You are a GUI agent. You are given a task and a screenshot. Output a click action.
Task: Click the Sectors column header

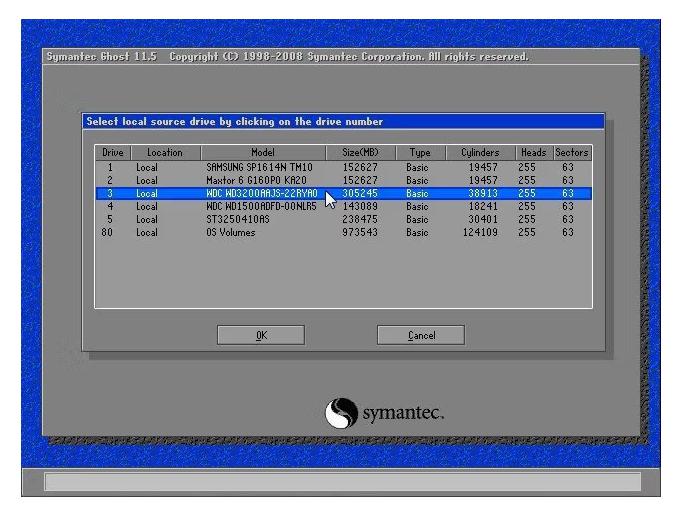pyautogui.click(x=572, y=152)
